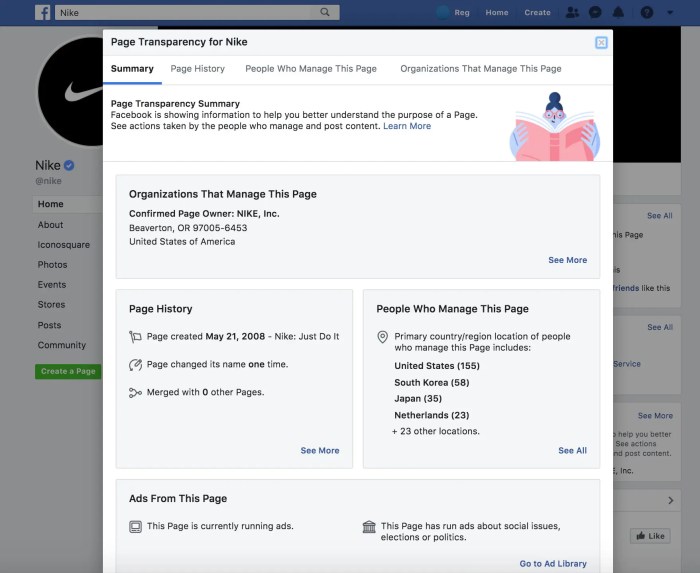Open Community in the left menu
Screen dimensions: 700x573
[62, 345]
